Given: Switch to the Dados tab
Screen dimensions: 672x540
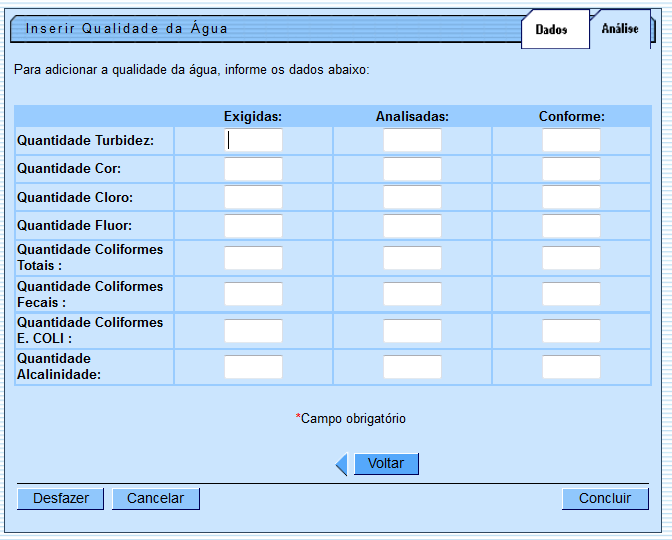Looking at the screenshot, I should tap(551, 30).
